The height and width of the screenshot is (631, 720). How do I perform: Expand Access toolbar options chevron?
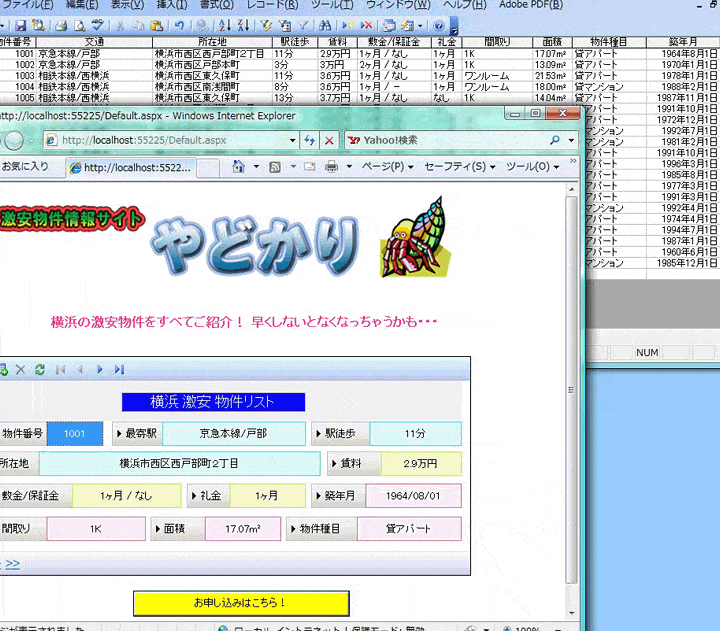point(454,27)
